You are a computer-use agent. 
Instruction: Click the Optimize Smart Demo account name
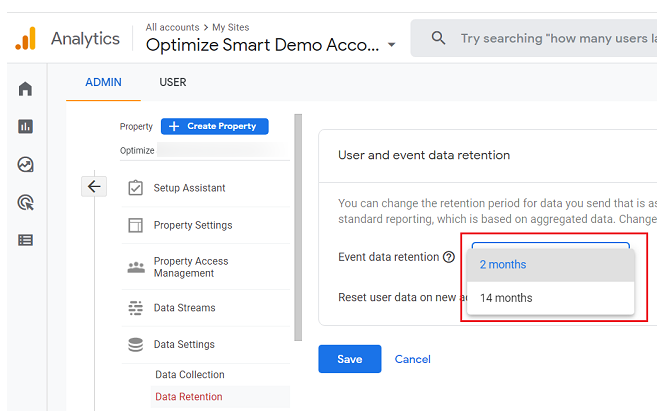(262, 45)
